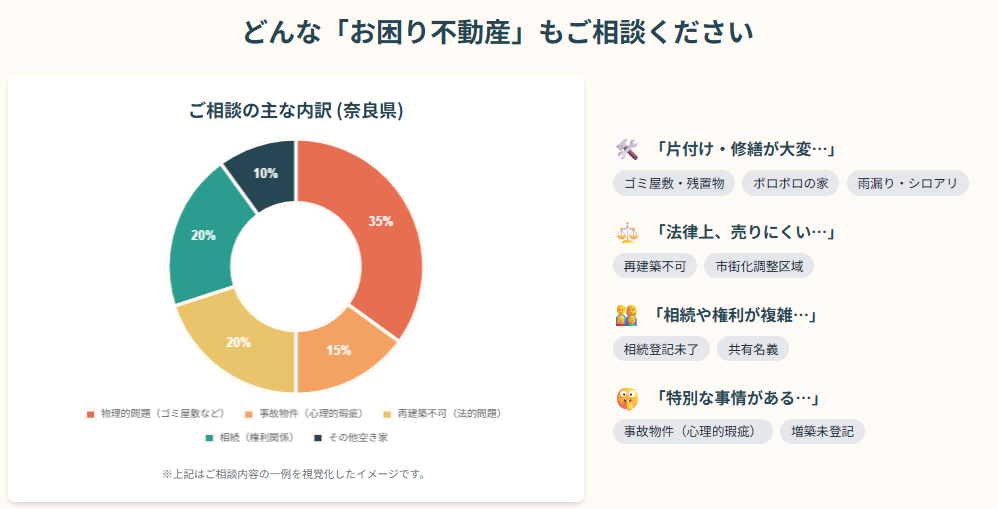
Task: Toggle 物理的問題 legend color square
Action: click(x=90, y=413)
